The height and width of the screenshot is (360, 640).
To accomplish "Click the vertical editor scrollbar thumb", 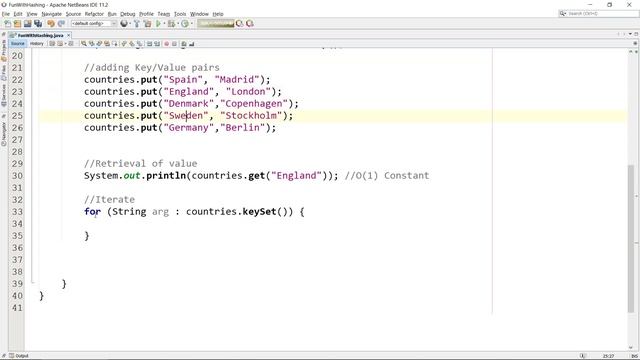I will 631,239.
